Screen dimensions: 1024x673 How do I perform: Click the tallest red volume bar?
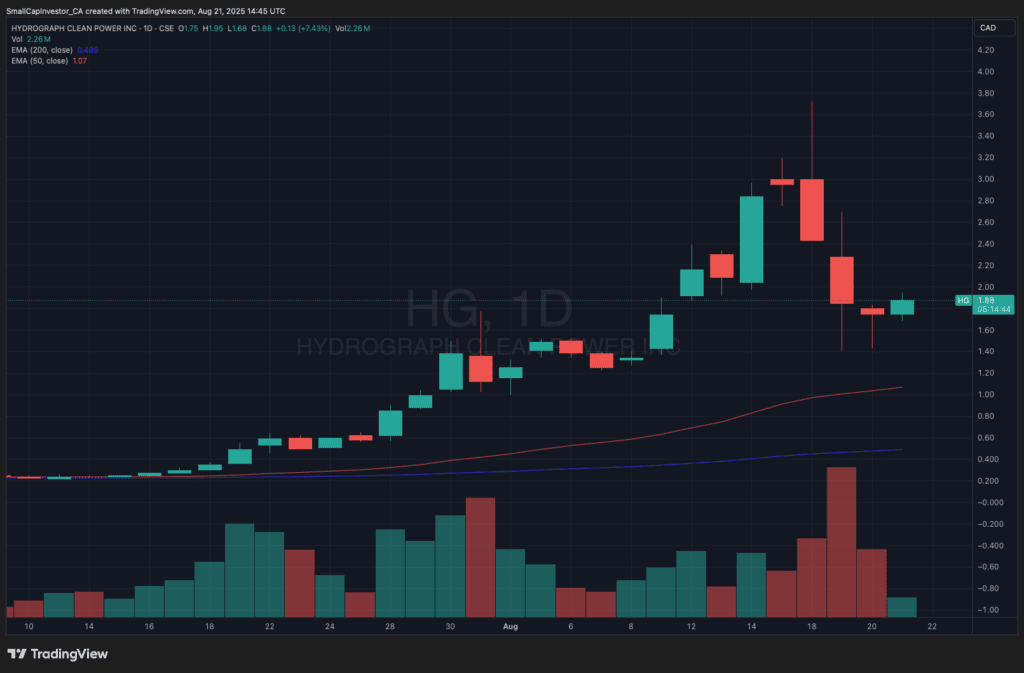tap(841, 542)
